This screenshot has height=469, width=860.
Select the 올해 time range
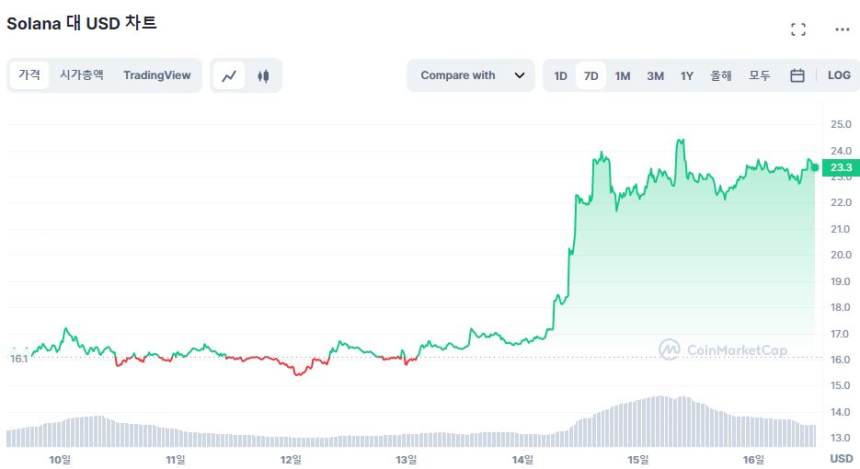[x=721, y=75]
